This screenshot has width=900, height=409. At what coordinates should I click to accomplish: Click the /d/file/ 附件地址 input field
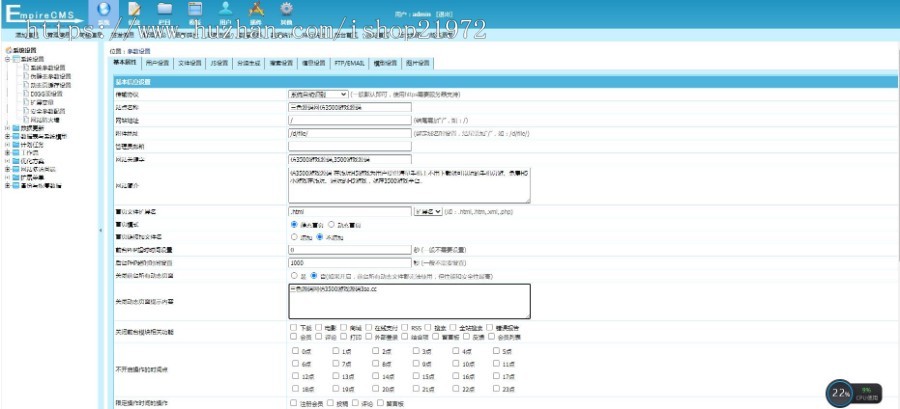(350, 133)
